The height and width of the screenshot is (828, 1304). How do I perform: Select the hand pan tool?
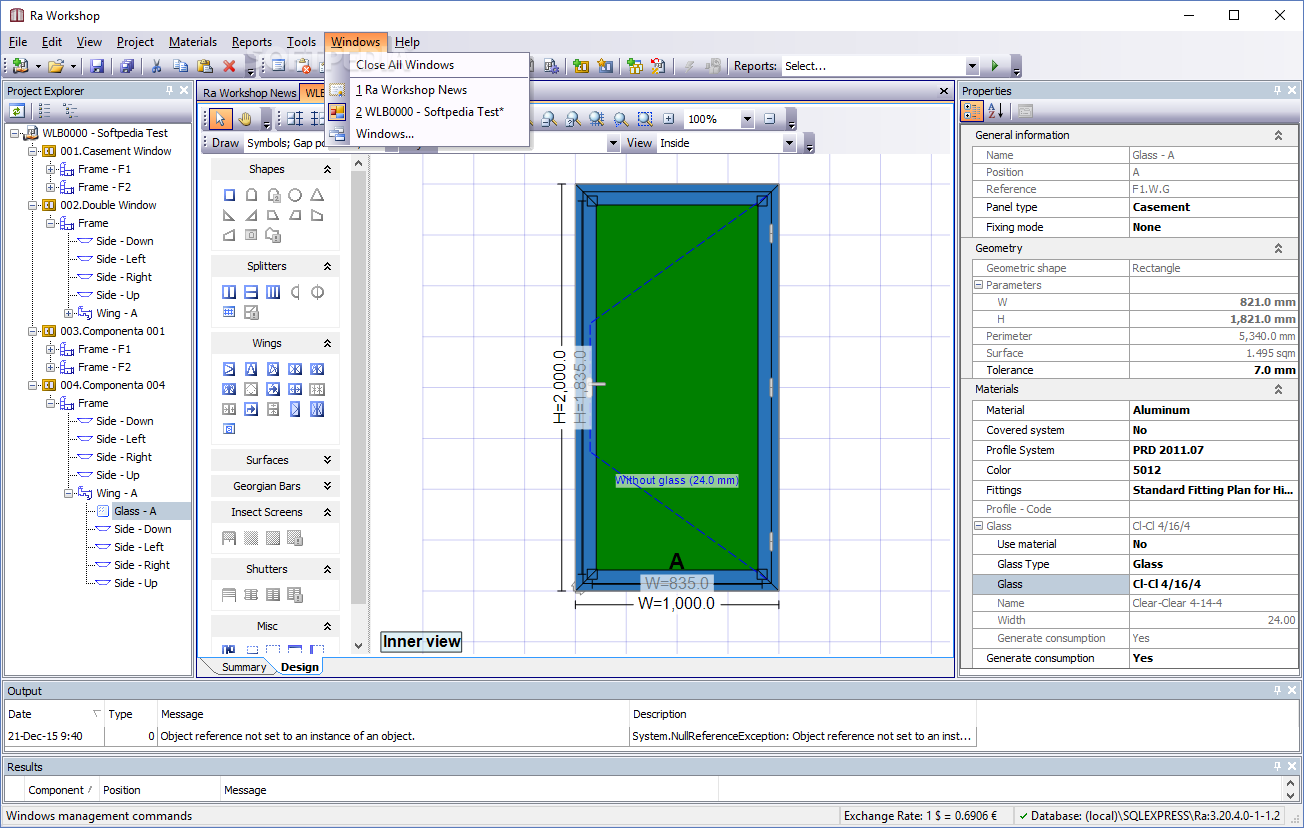[x=244, y=119]
